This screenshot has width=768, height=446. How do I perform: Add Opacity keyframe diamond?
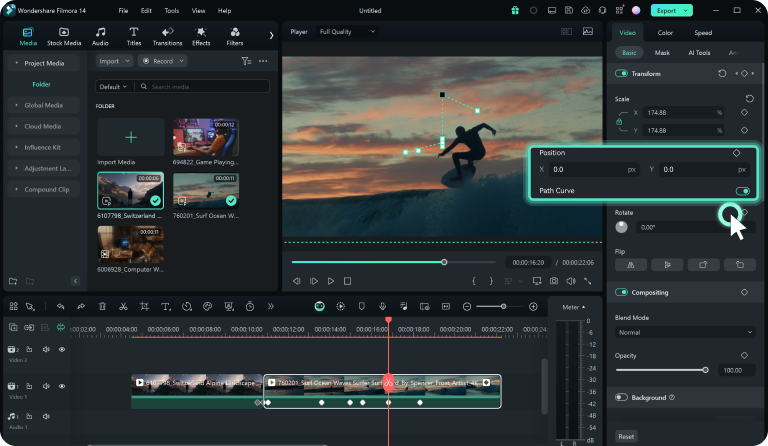click(x=744, y=355)
